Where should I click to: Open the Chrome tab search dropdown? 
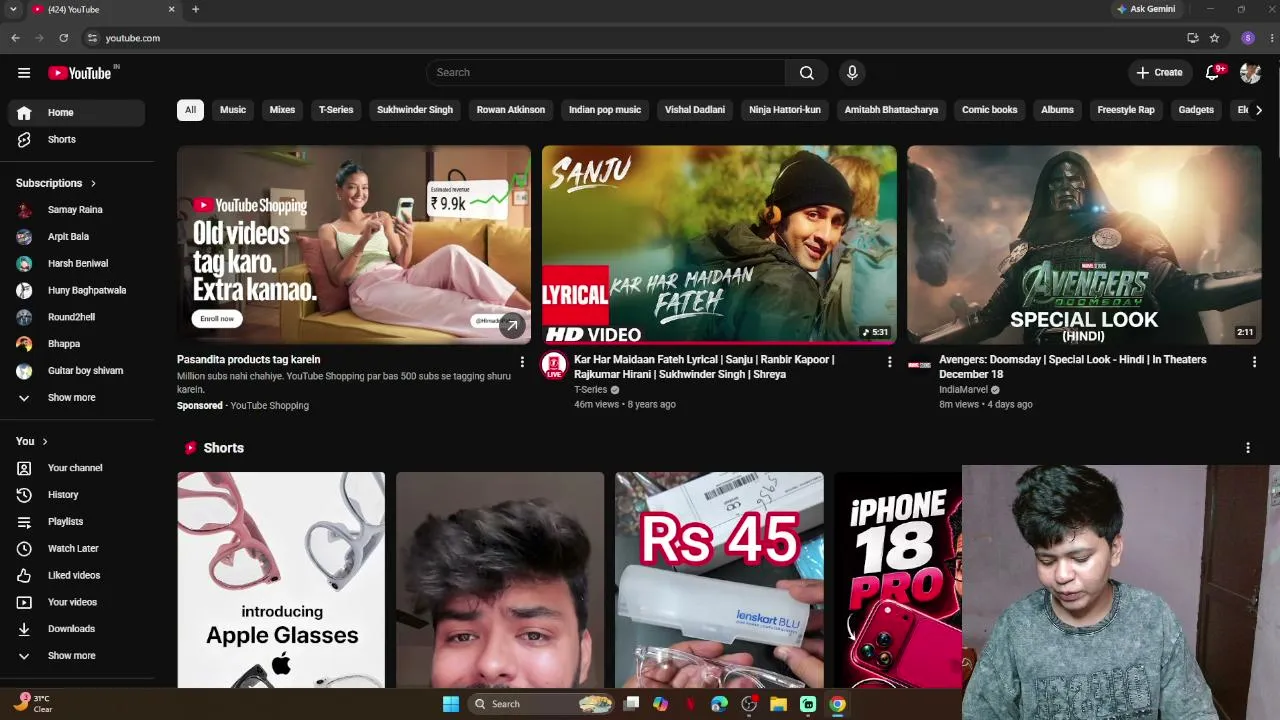(x=13, y=9)
